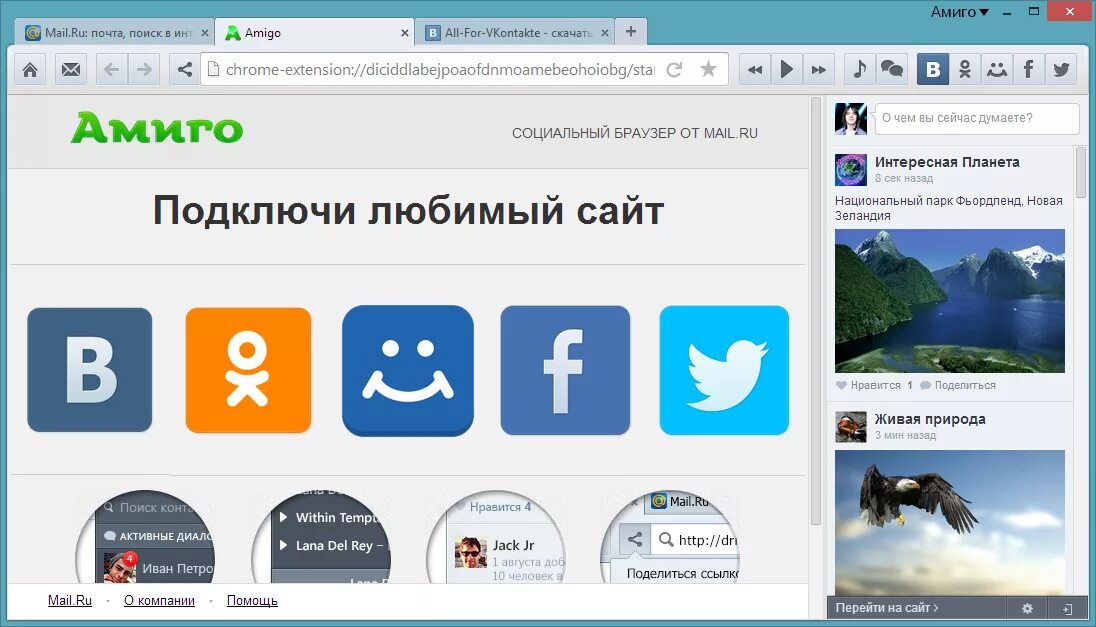Open feed settings gear icon
Screen dimensions: 1096x627
point(1027,608)
